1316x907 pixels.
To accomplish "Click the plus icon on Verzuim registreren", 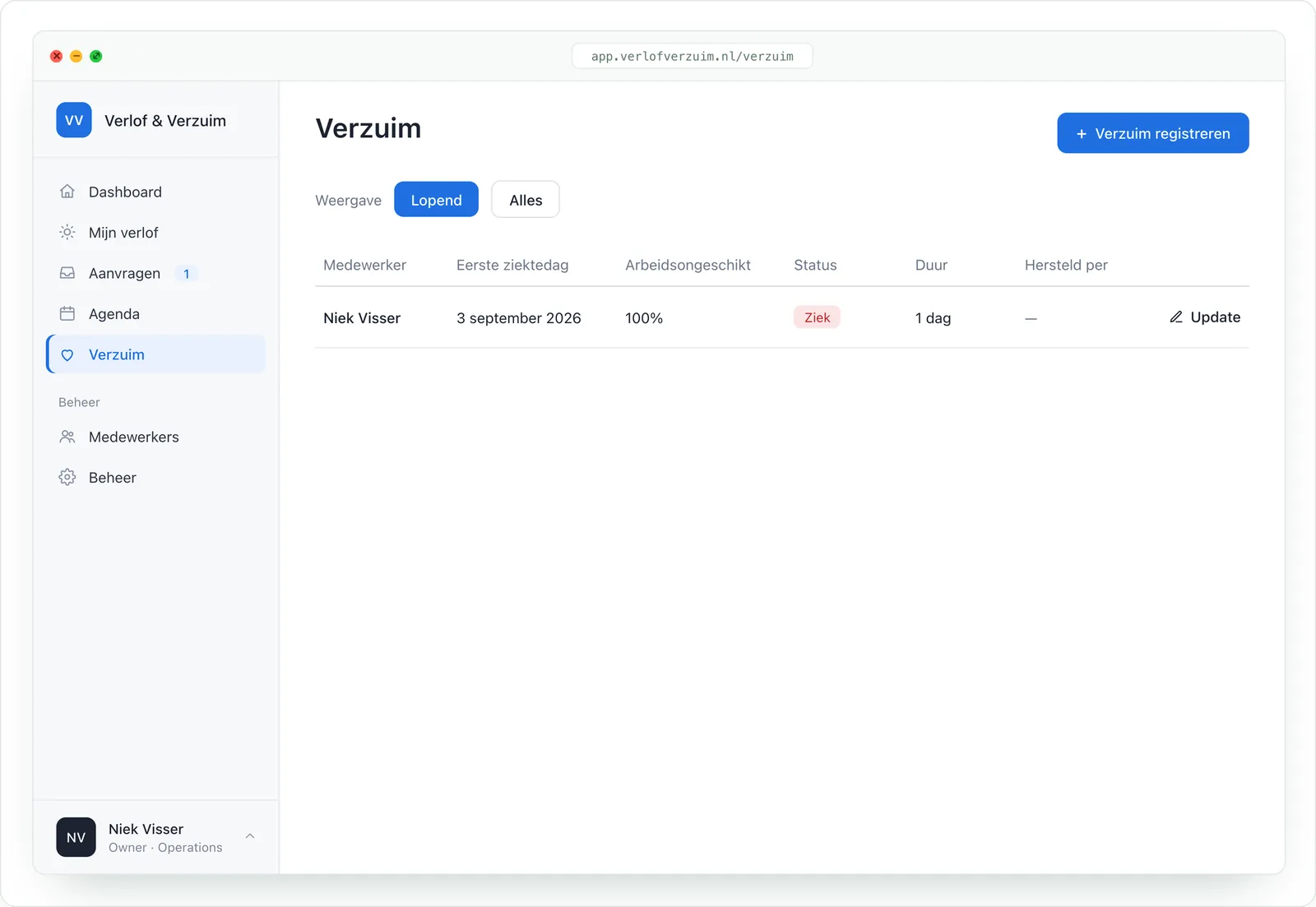I will click(1082, 134).
